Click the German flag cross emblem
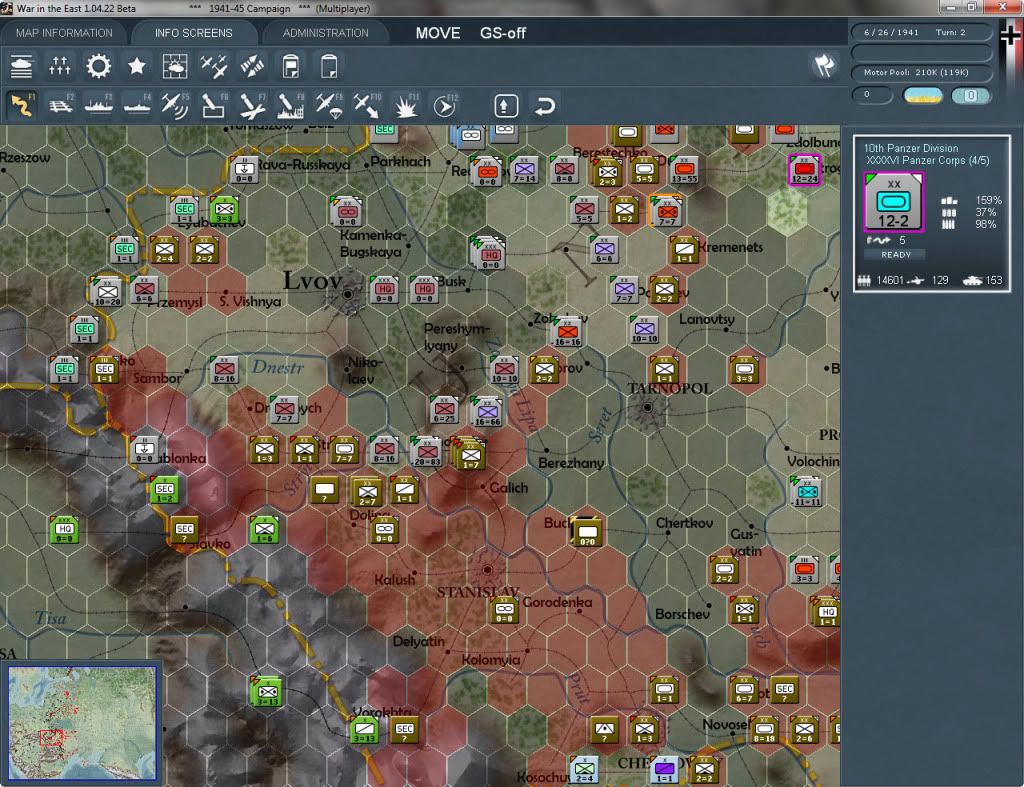Image resolution: width=1024 pixels, height=787 pixels. 1010,36
